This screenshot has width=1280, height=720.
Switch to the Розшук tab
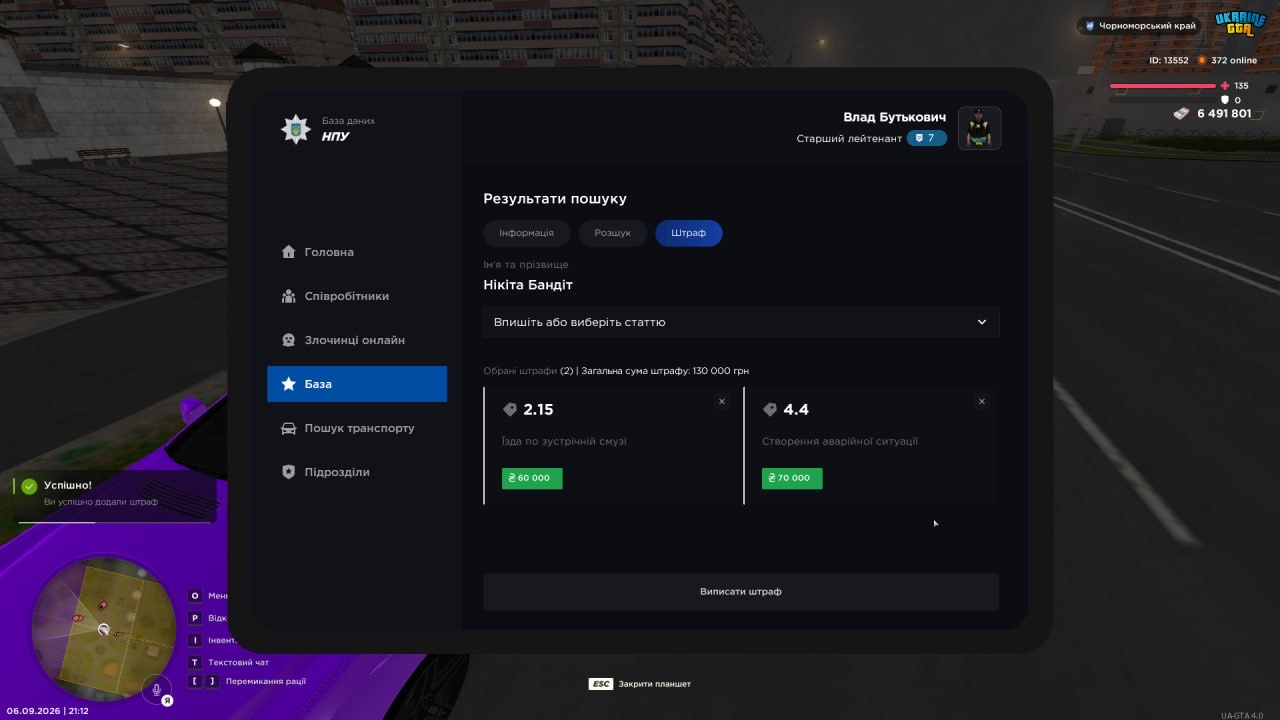pyautogui.click(x=613, y=233)
